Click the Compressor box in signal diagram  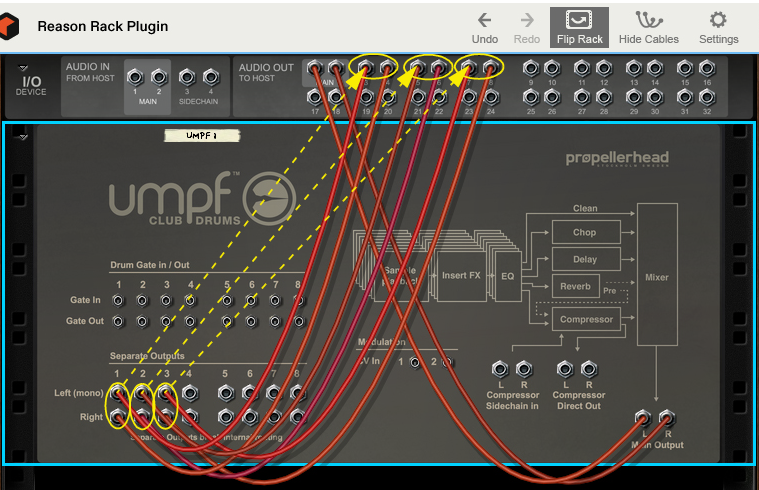(x=586, y=320)
